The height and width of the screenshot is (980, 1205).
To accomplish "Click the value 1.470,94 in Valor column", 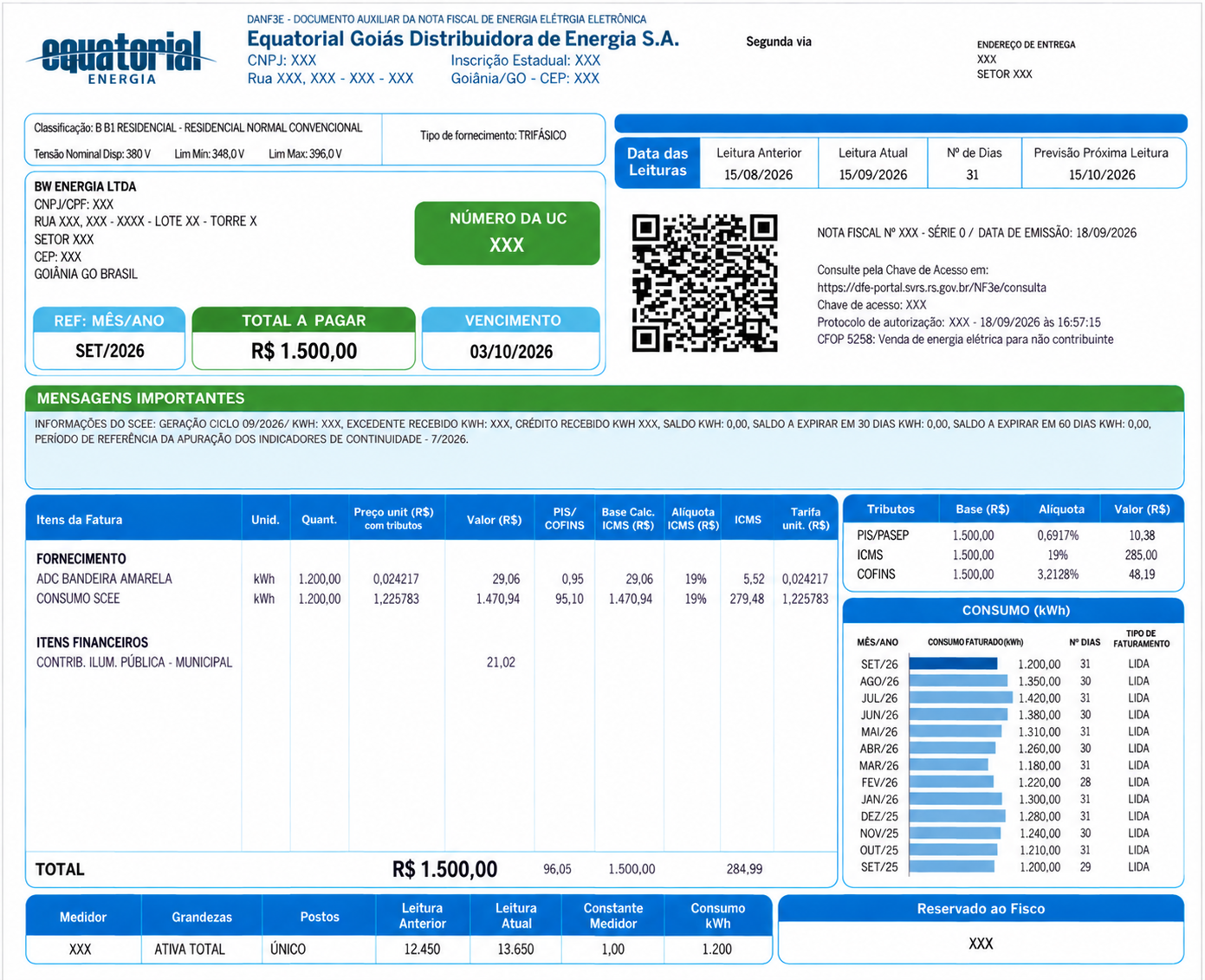I will click(497, 599).
